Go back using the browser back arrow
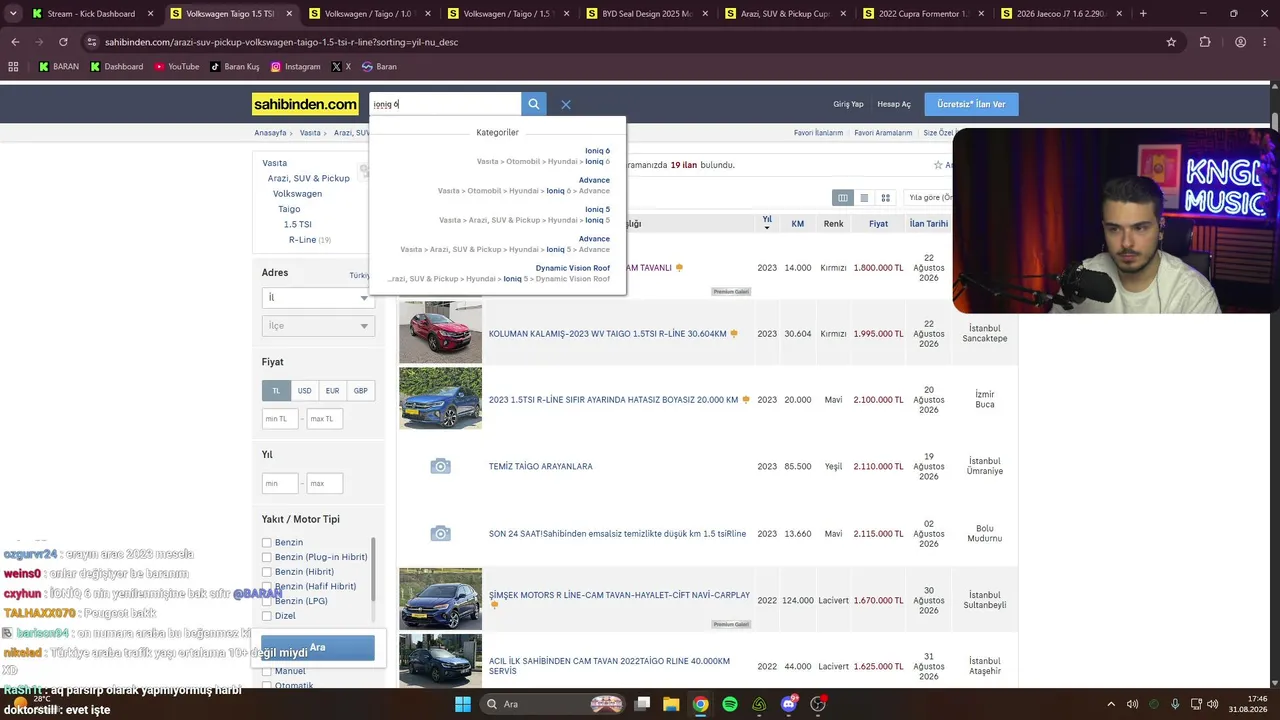 [x=15, y=42]
